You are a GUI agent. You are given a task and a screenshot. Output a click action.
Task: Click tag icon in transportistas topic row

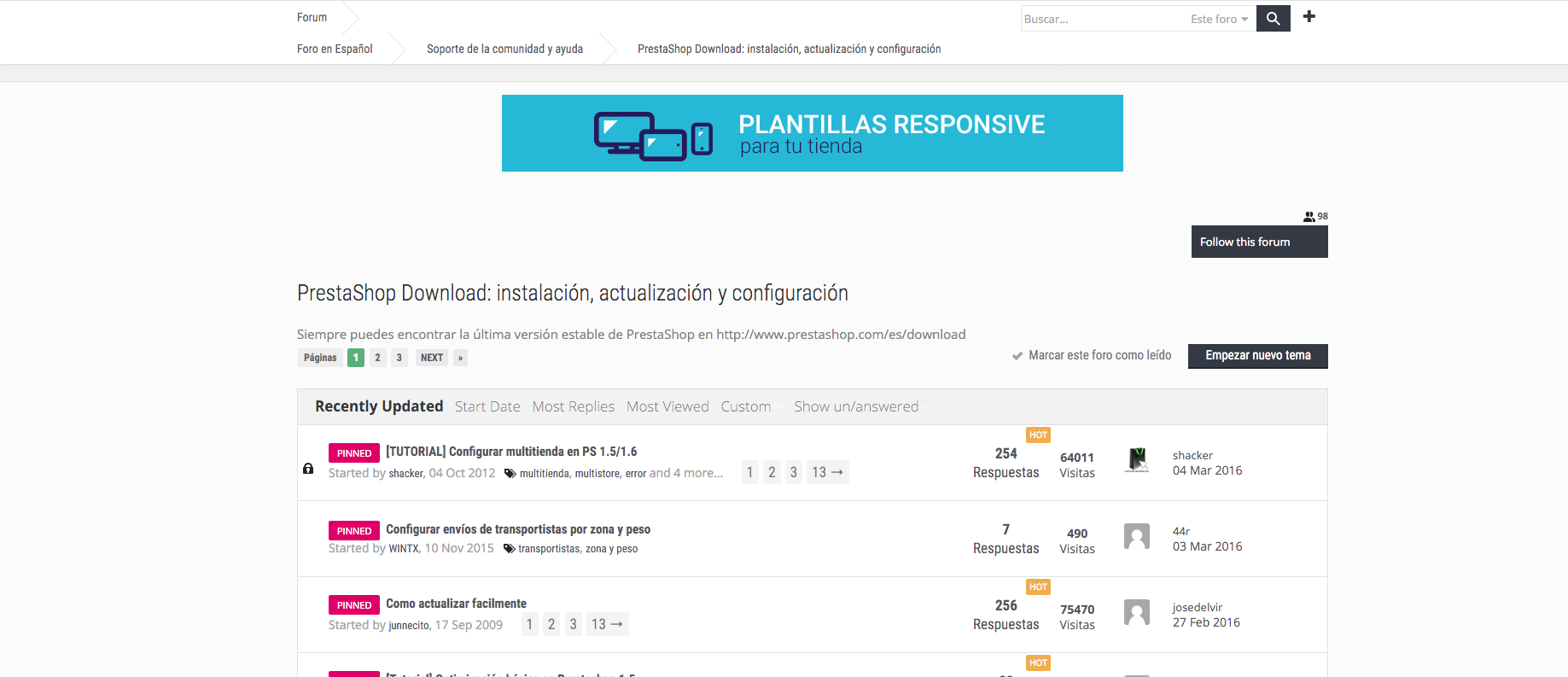click(x=509, y=549)
